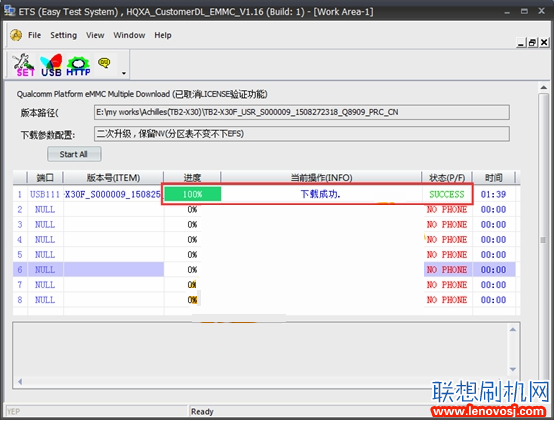555x422 pixels.
Task: Select the NULL port in row 4
Action: point(45,239)
